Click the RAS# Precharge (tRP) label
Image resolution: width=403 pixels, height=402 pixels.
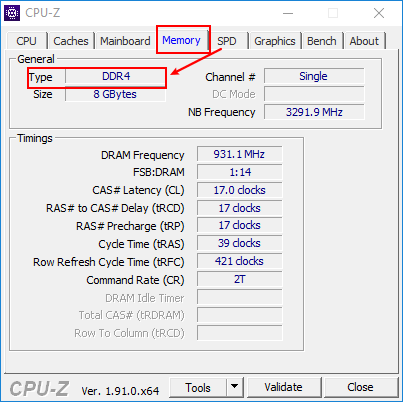click(x=130, y=226)
